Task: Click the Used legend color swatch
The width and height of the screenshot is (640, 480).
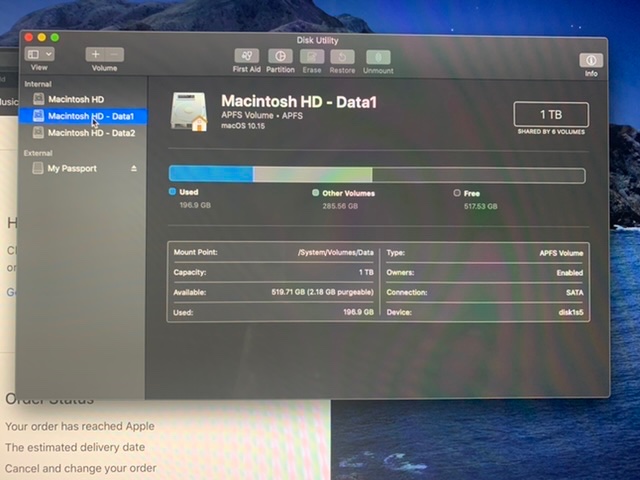Action: coord(172,191)
